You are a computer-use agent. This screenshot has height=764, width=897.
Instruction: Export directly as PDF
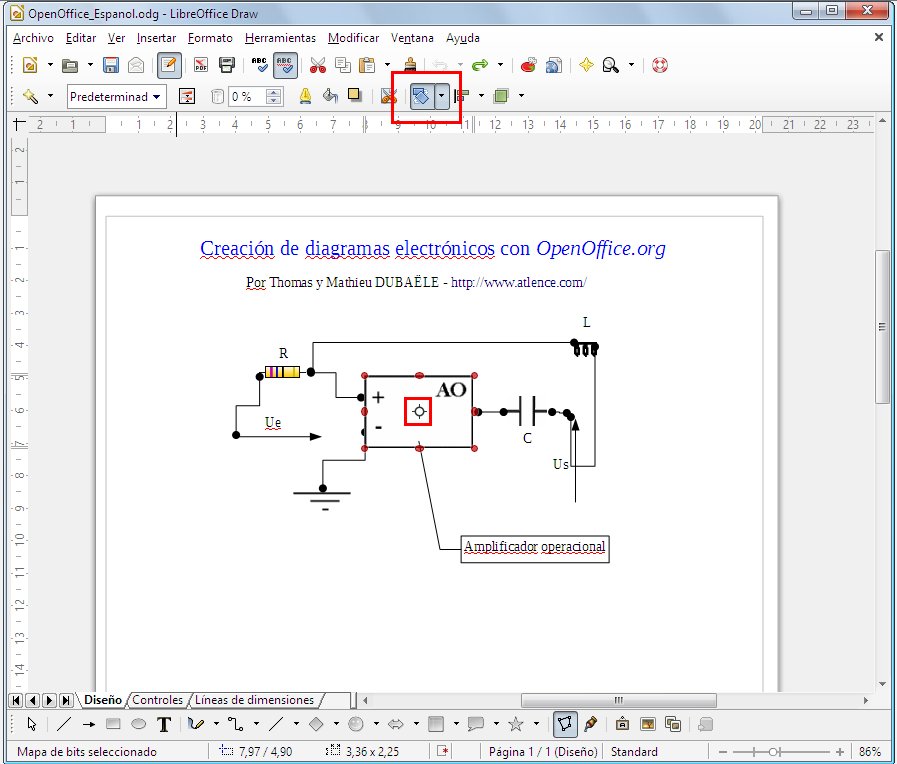(201, 65)
